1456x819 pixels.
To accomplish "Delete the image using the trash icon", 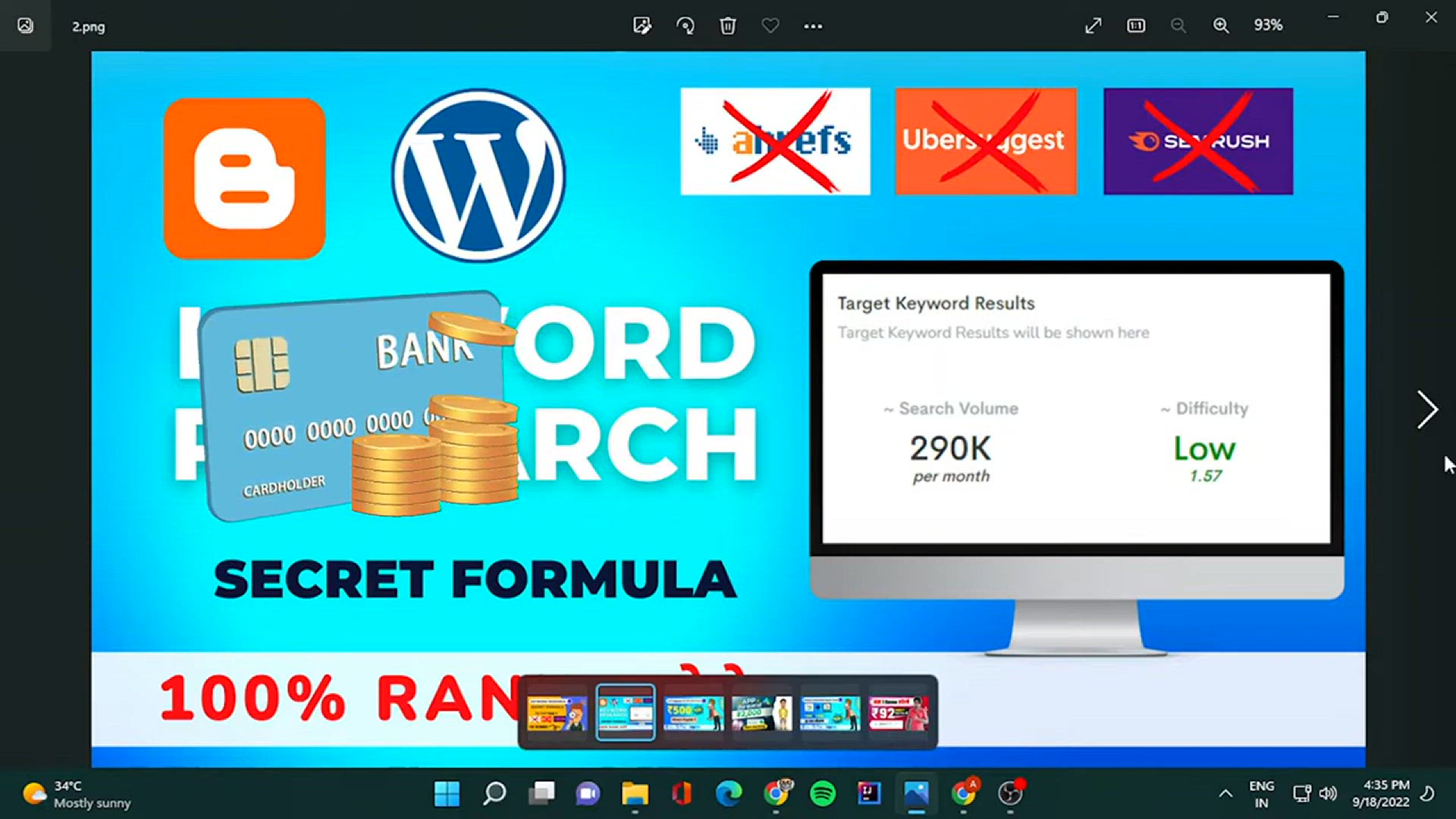I will (727, 26).
